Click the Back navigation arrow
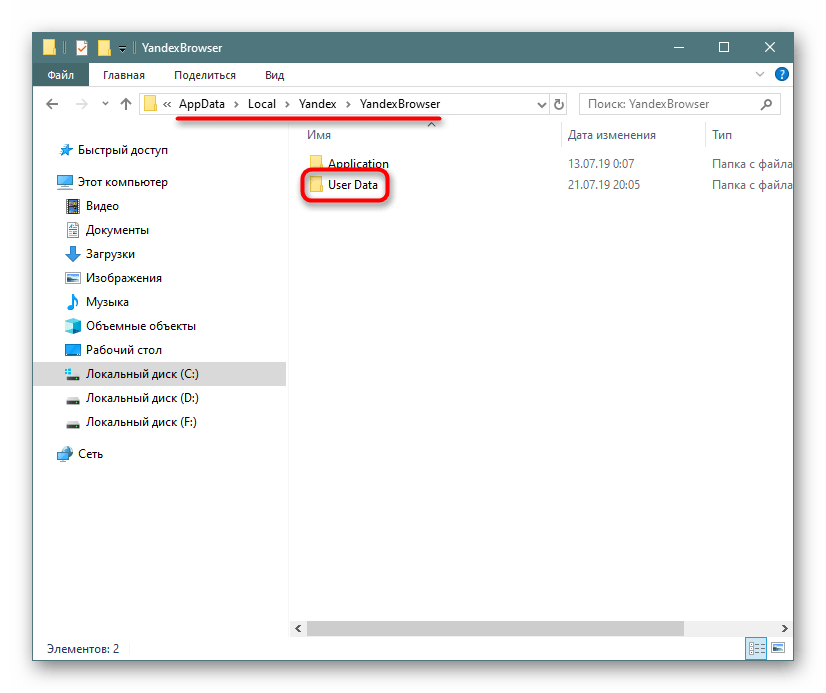The height and width of the screenshot is (693, 826). point(52,104)
